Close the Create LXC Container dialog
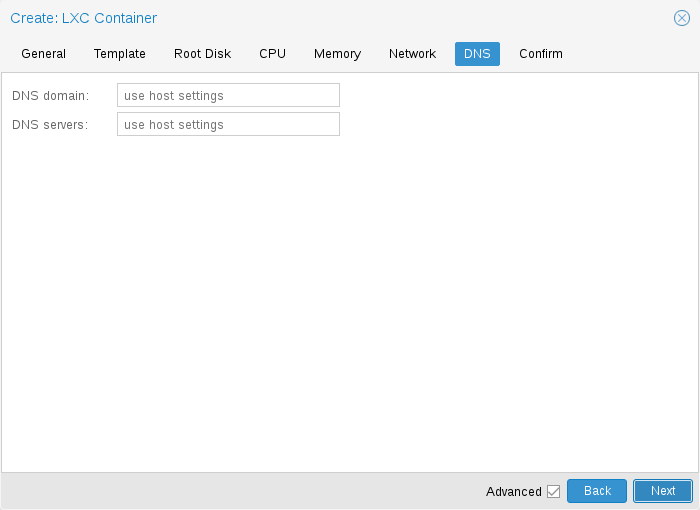The height and width of the screenshot is (510, 700). 682,18
